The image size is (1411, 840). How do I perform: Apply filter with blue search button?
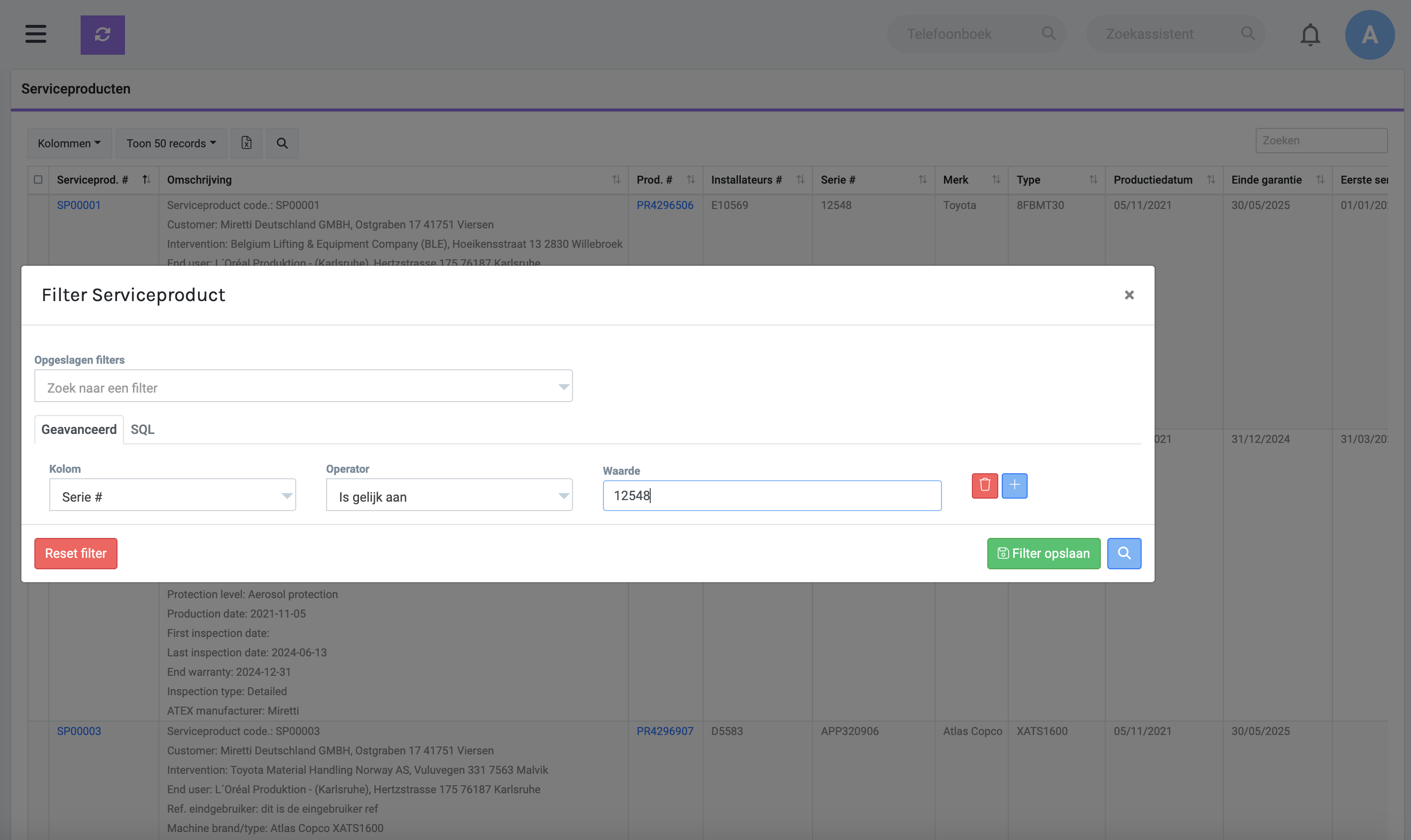pyautogui.click(x=1124, y=553)
